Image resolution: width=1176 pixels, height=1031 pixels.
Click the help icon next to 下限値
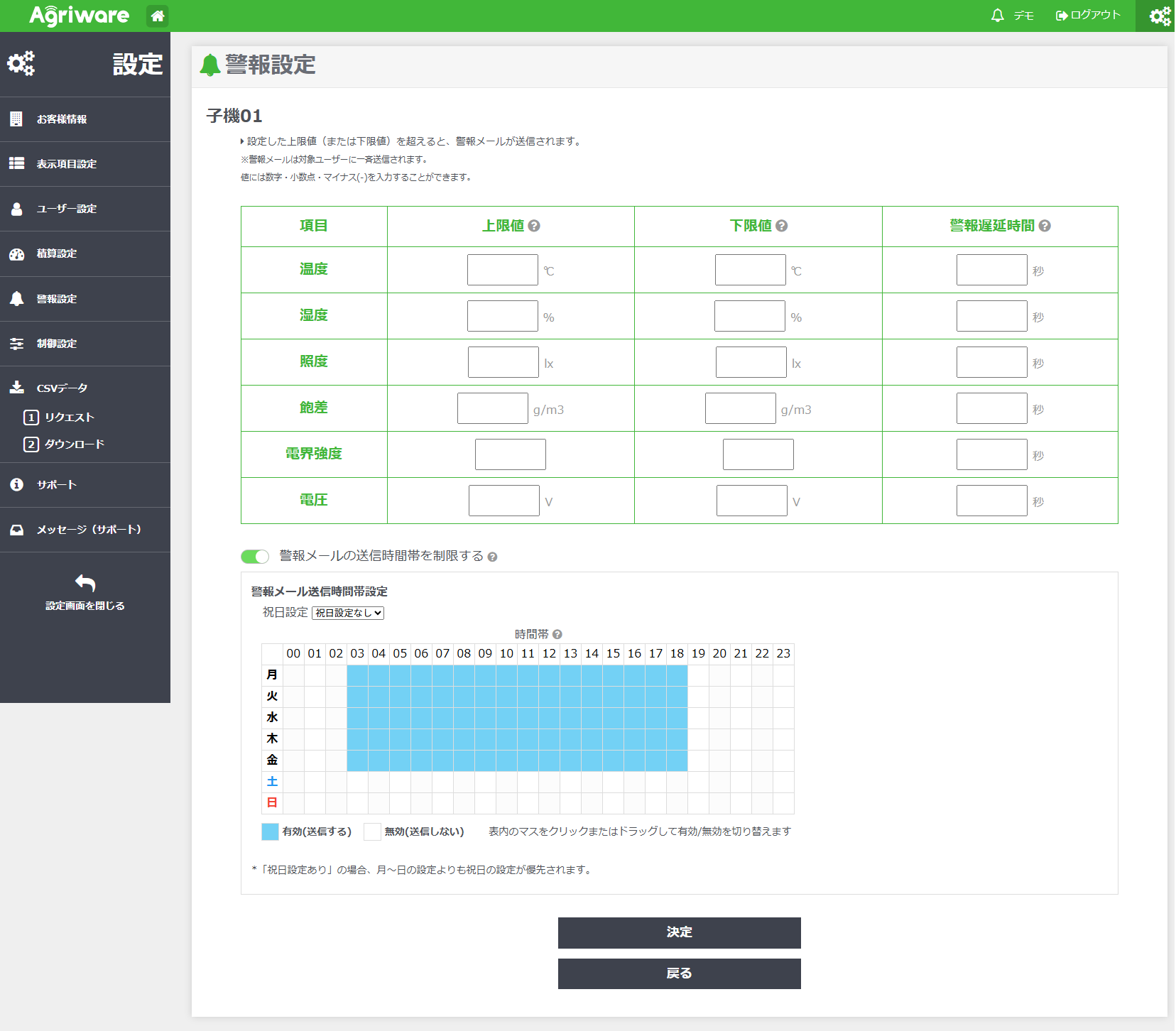pos(781,226)
